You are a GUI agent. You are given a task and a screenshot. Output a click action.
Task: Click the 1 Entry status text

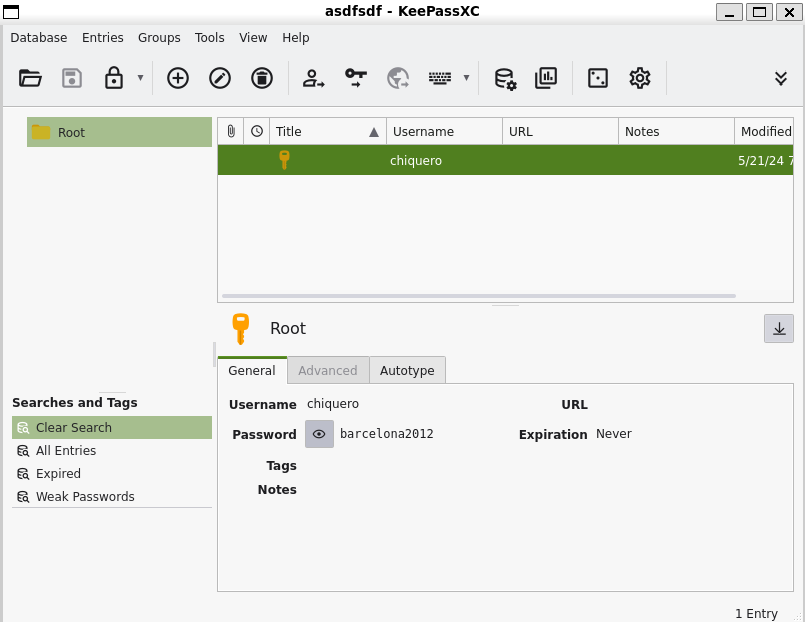(x=756, y=613)
